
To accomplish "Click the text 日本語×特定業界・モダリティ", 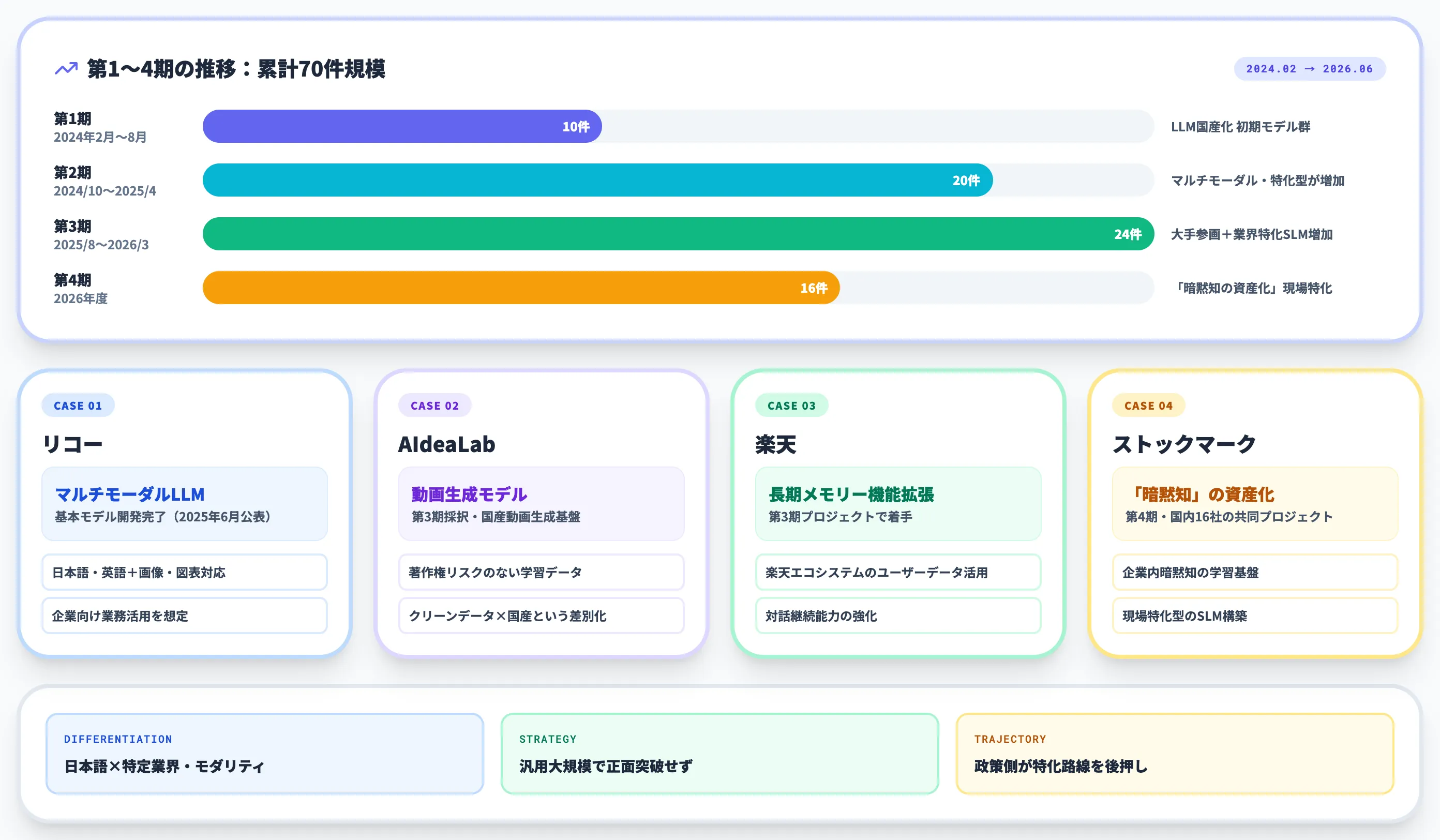I will [x=164, y=766].
